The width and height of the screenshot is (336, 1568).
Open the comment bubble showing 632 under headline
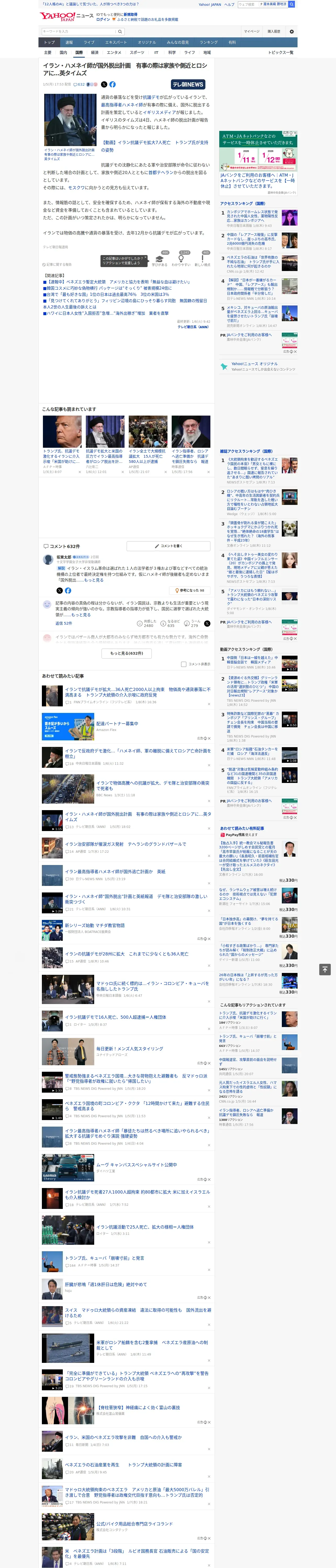coord(79,85)
